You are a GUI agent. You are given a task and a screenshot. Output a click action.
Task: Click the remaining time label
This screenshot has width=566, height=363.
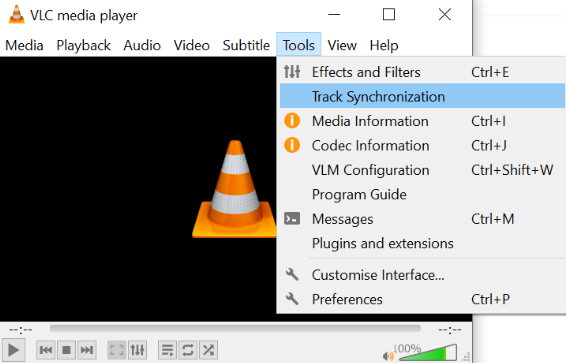pos(449,329)
